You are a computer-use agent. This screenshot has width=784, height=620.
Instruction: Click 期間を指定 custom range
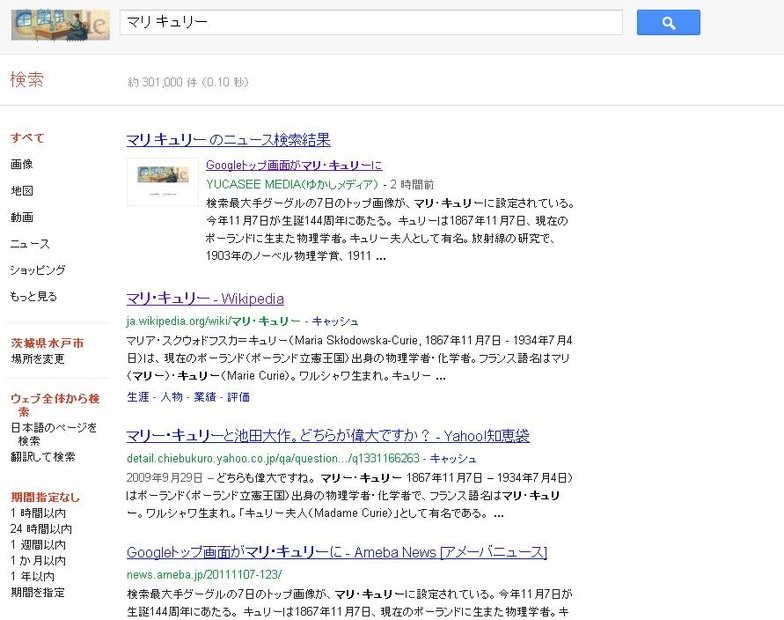38,592
